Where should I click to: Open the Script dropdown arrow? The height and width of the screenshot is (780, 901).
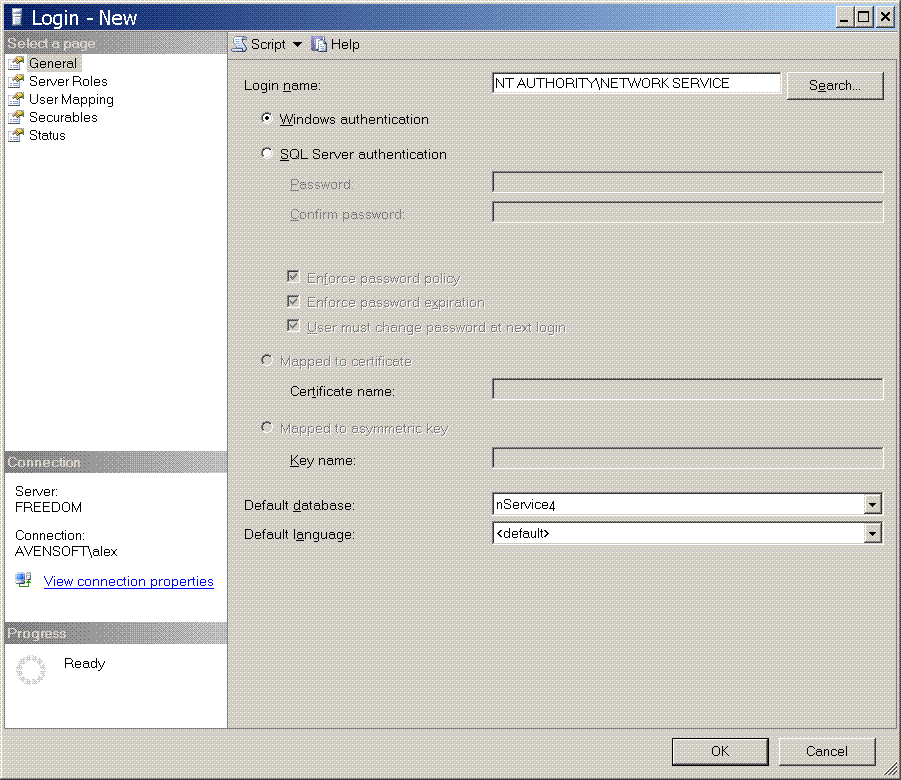[297, 44]
